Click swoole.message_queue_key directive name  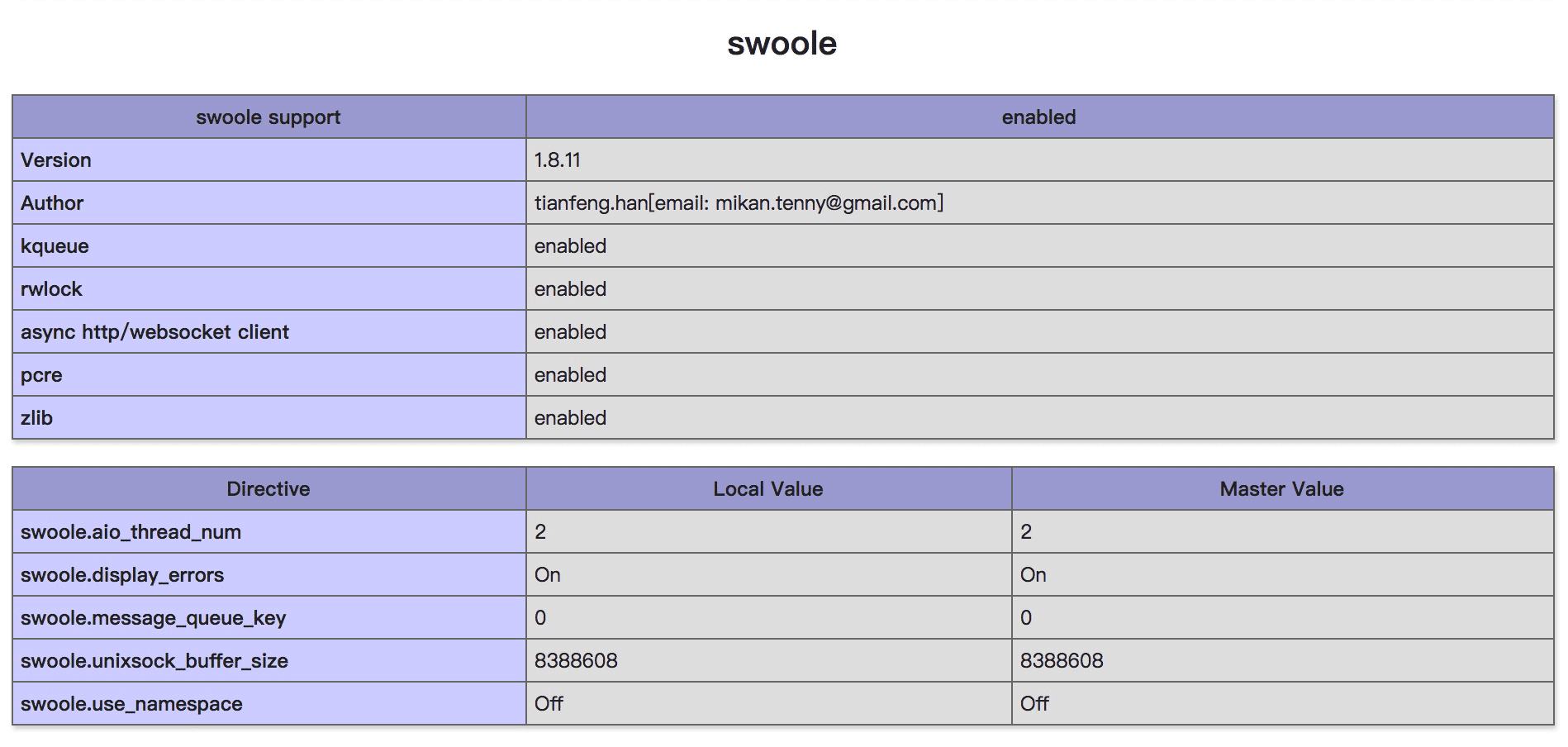(153, 618)
